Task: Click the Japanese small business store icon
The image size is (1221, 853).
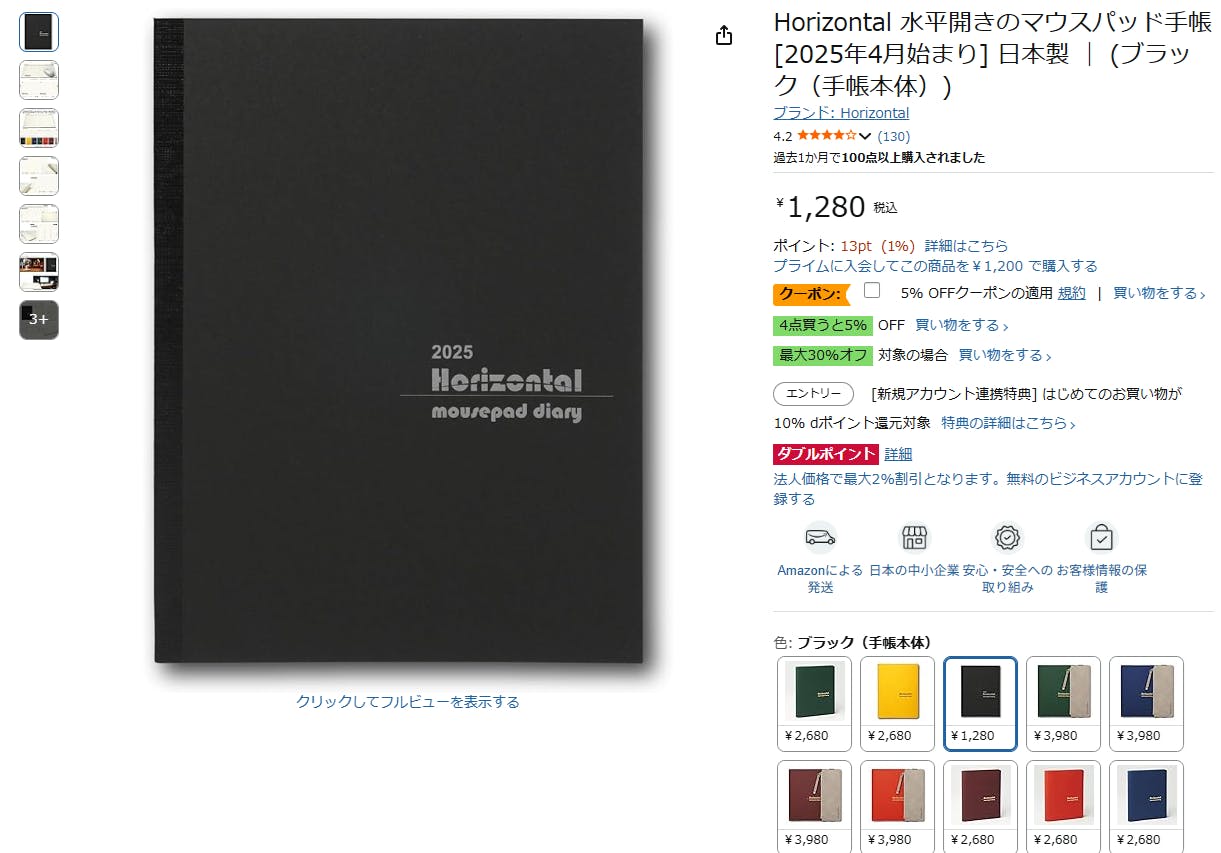Action: pos(914,537)
